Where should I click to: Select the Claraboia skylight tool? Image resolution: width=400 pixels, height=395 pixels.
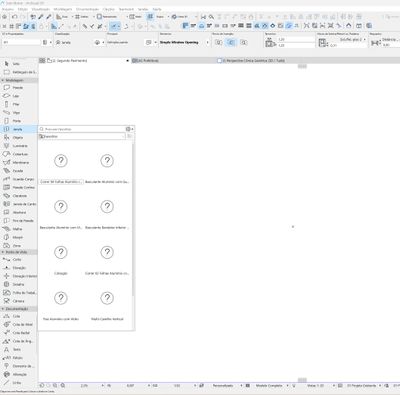pos(18,196)
